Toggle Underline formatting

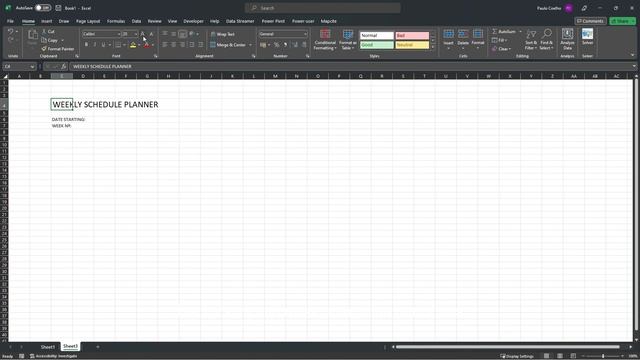pyautogui.click(x=103, y=45)
